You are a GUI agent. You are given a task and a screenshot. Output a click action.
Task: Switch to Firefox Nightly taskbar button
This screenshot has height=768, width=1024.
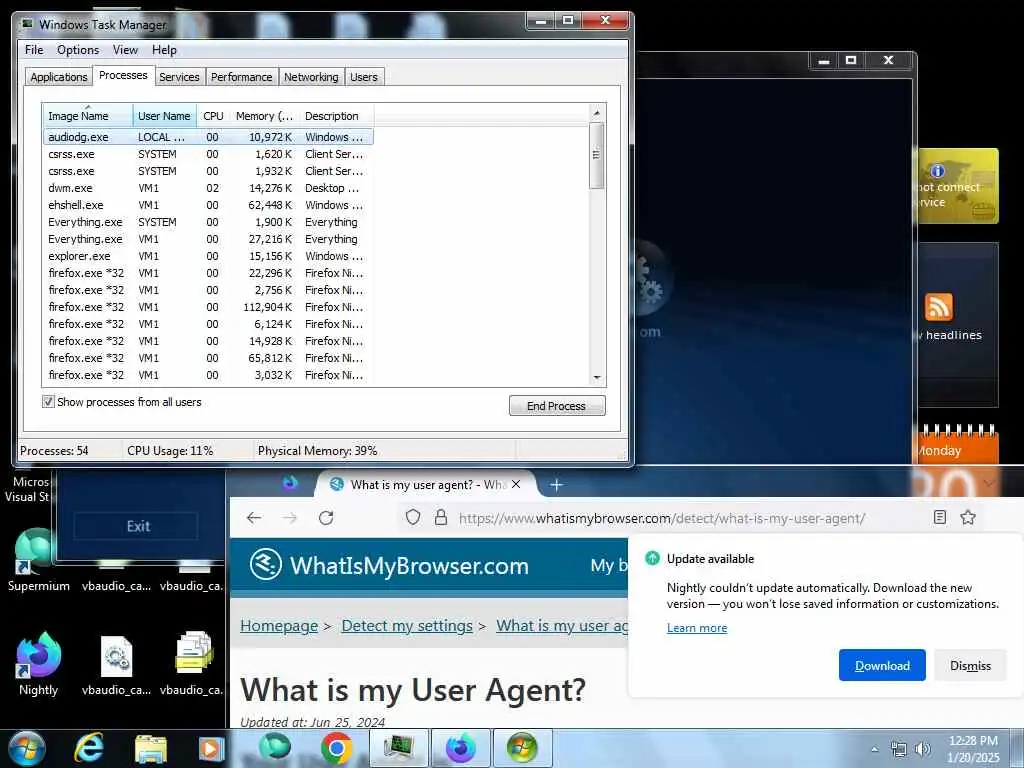460,748
